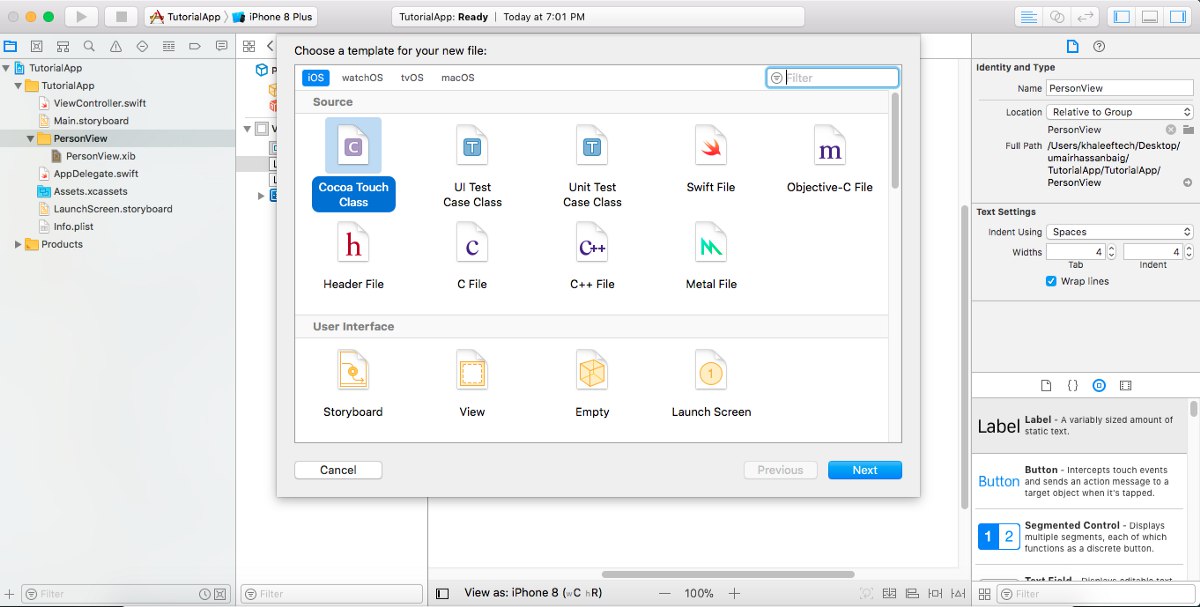Switch to Assistant editor

click(x=1056, y=17)
